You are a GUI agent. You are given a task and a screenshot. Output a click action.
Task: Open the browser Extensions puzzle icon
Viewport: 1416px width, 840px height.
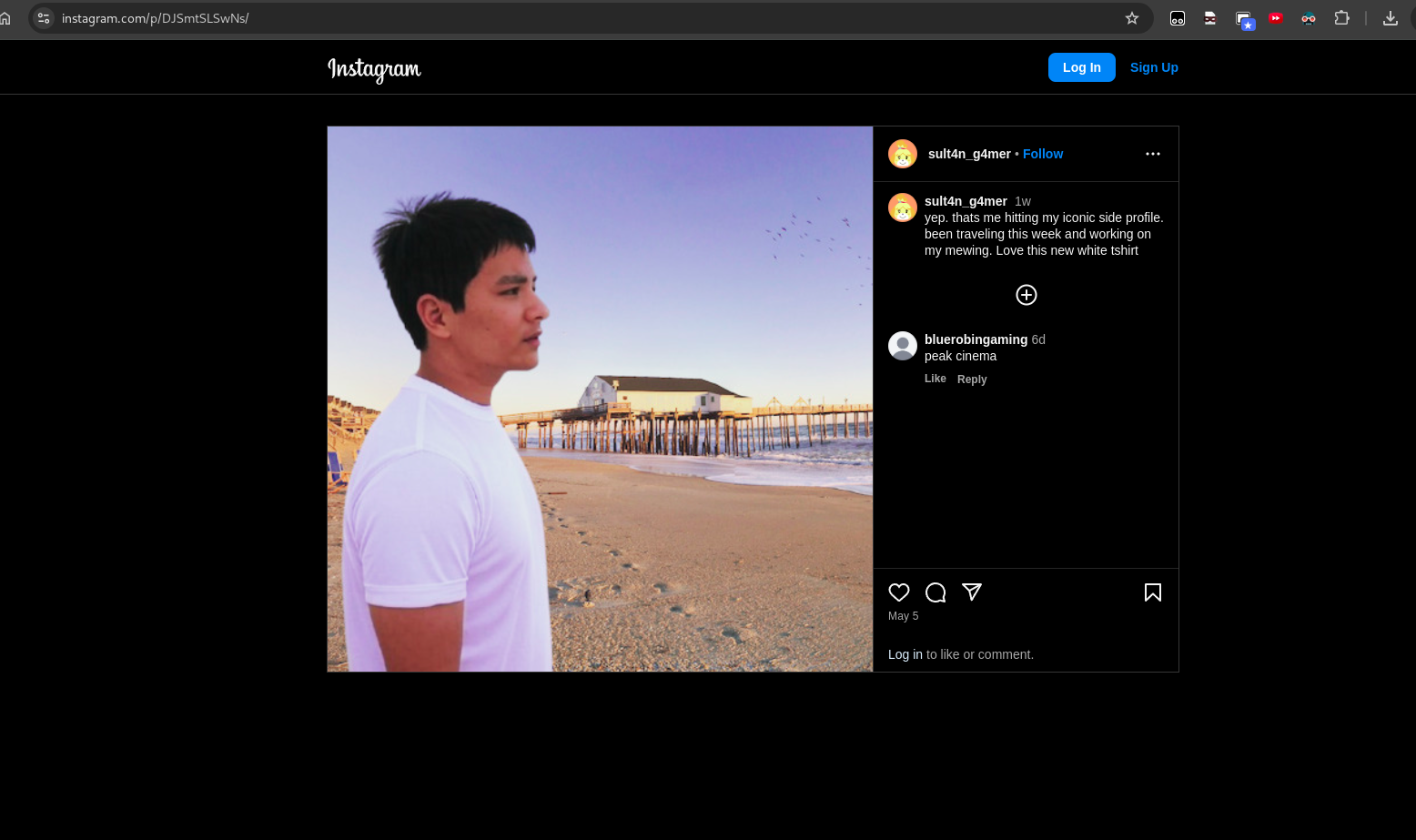tap(1340, 18)
